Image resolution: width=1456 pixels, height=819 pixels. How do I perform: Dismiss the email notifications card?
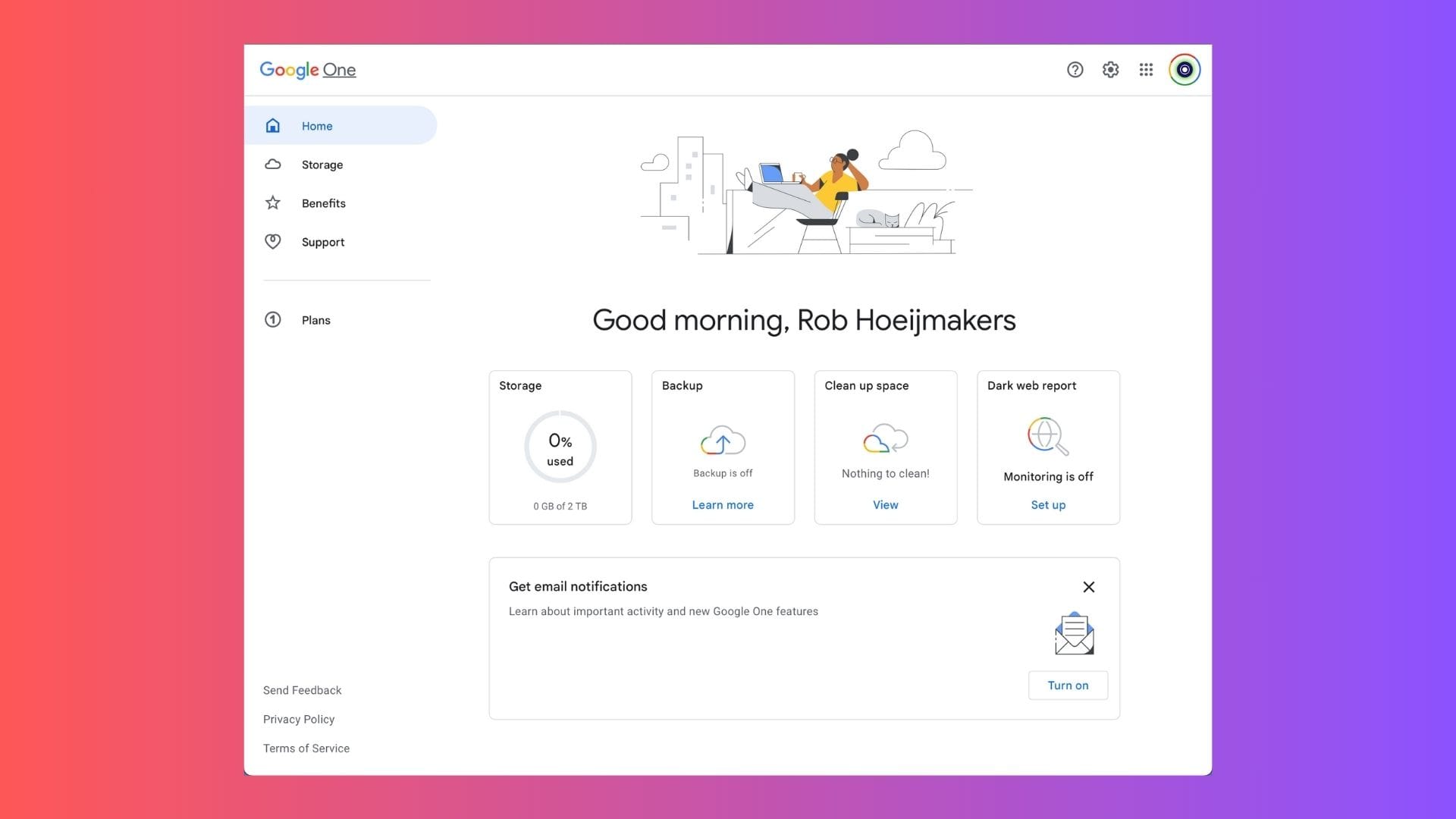pyautogui.click(x=1088, y=587)
